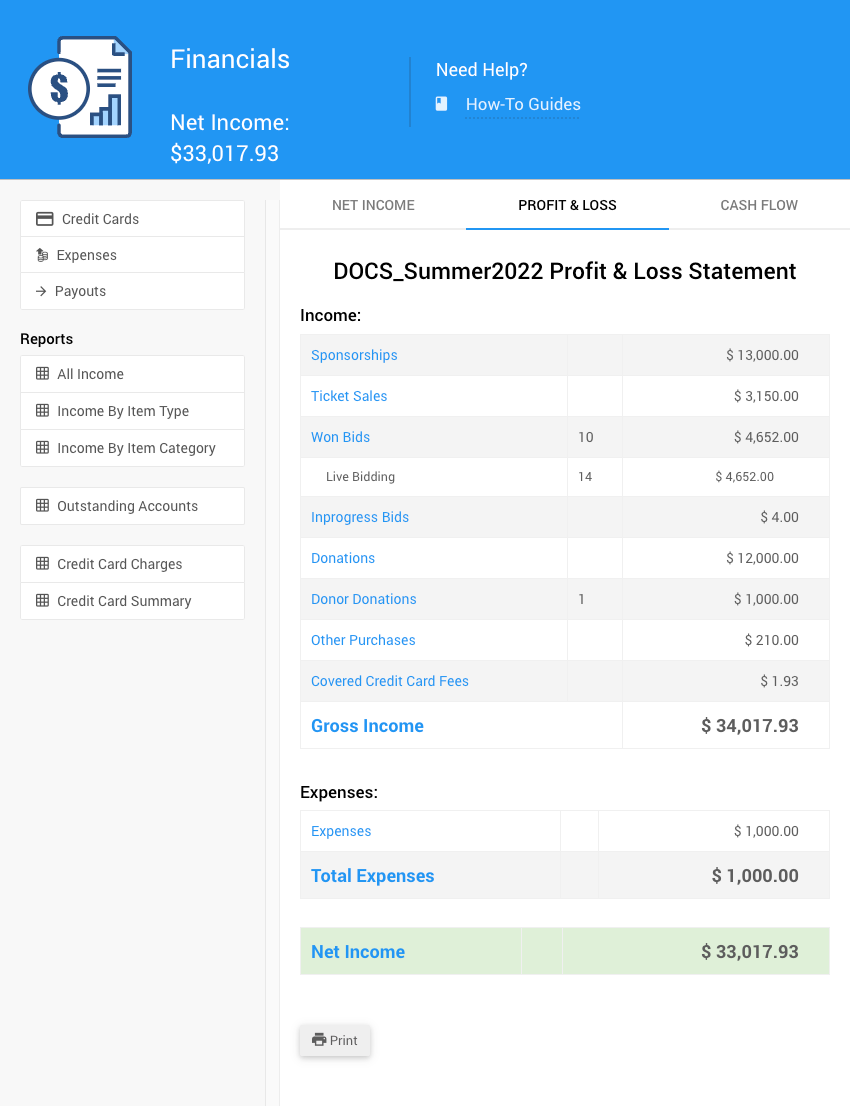Open the Sponsorships income link

tap(354, 355)
